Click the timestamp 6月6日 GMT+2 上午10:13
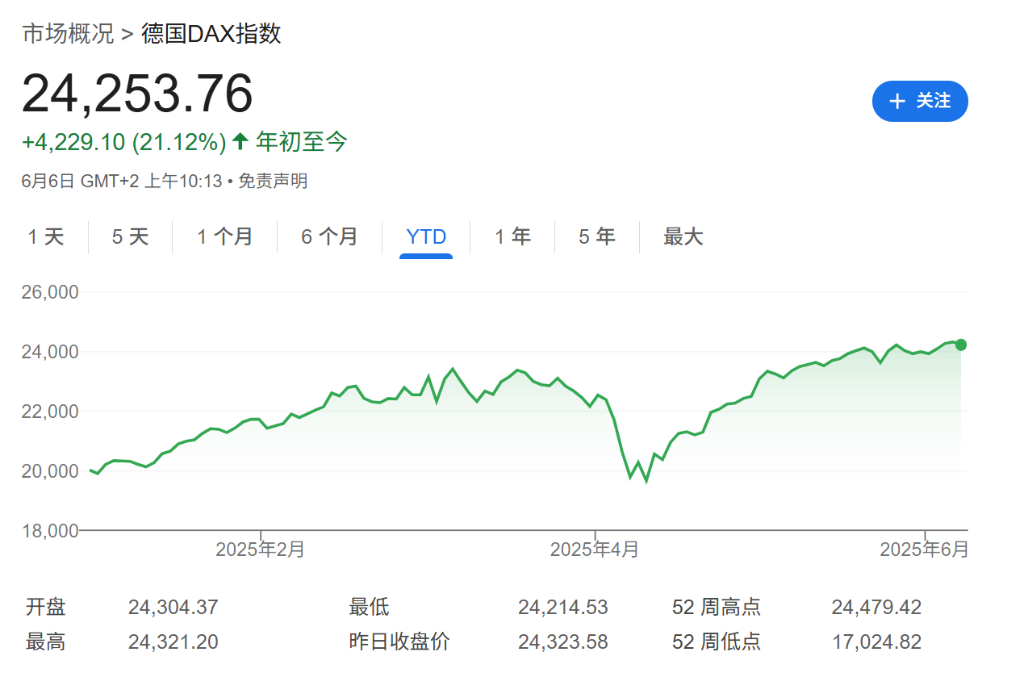This screenshot has width=1024, height=678. 121,181
